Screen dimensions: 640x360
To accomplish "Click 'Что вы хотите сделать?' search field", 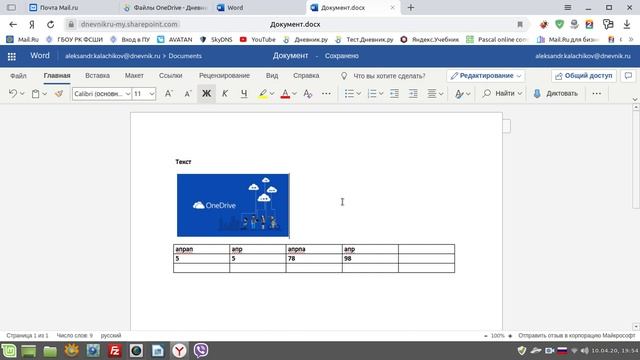I will 384,76.
